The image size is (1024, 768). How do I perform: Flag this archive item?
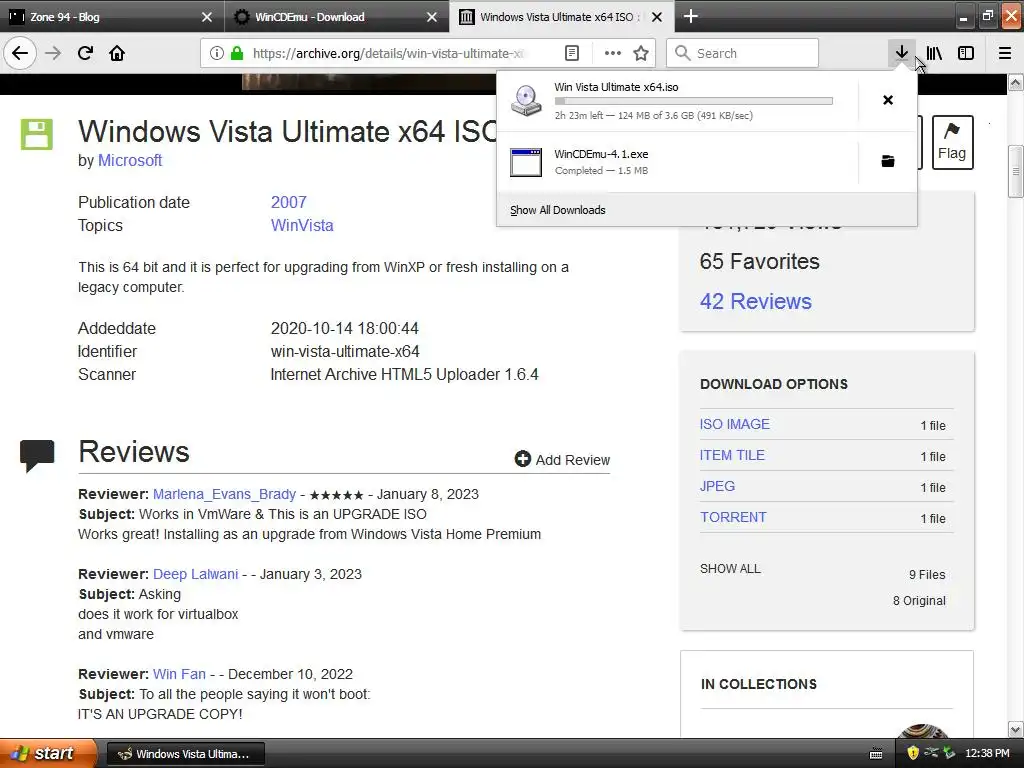pos(952,142)
